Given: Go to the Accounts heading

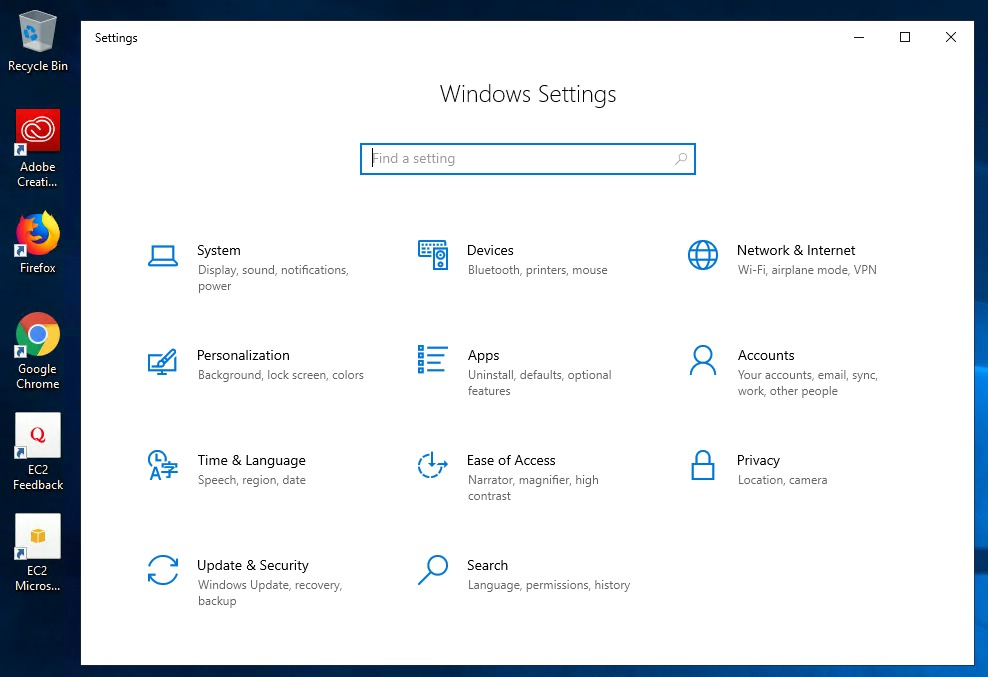Looking at the screenshot, I should [766, 356].
